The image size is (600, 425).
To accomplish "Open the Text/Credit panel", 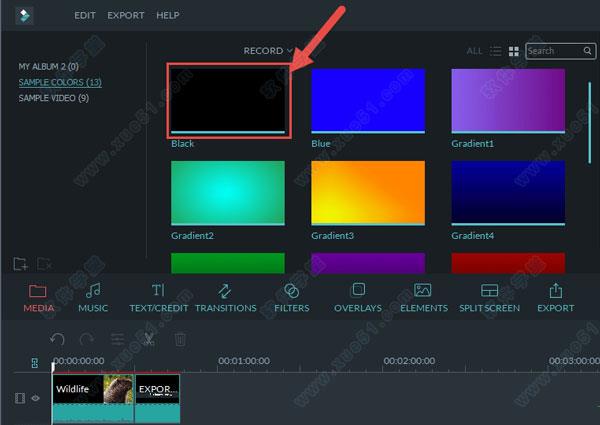I will [158, 297].
